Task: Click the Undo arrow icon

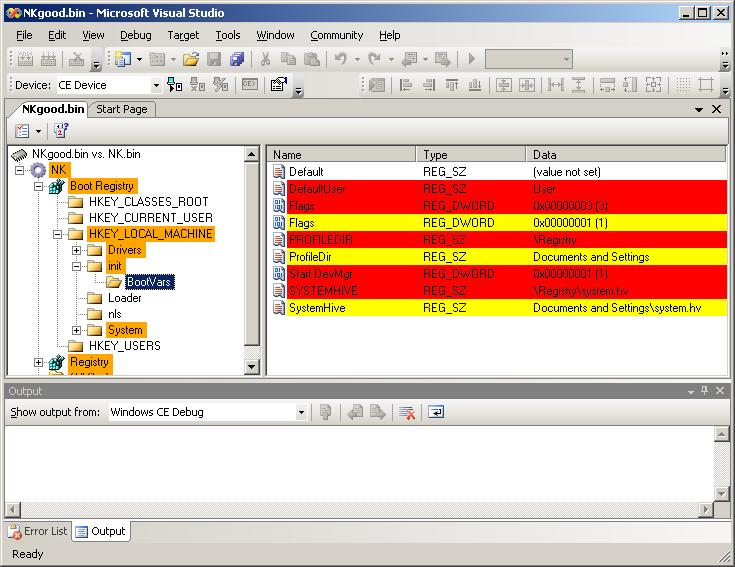Action: tap(341, 59)
